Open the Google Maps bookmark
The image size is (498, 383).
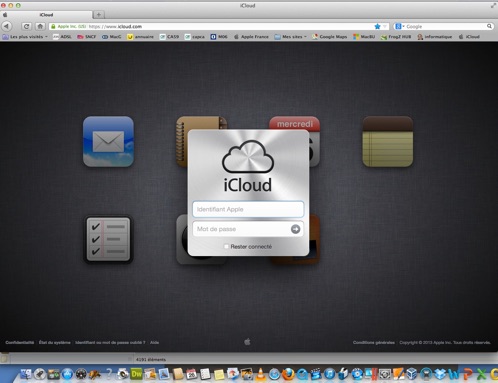(x=329, y=37)
